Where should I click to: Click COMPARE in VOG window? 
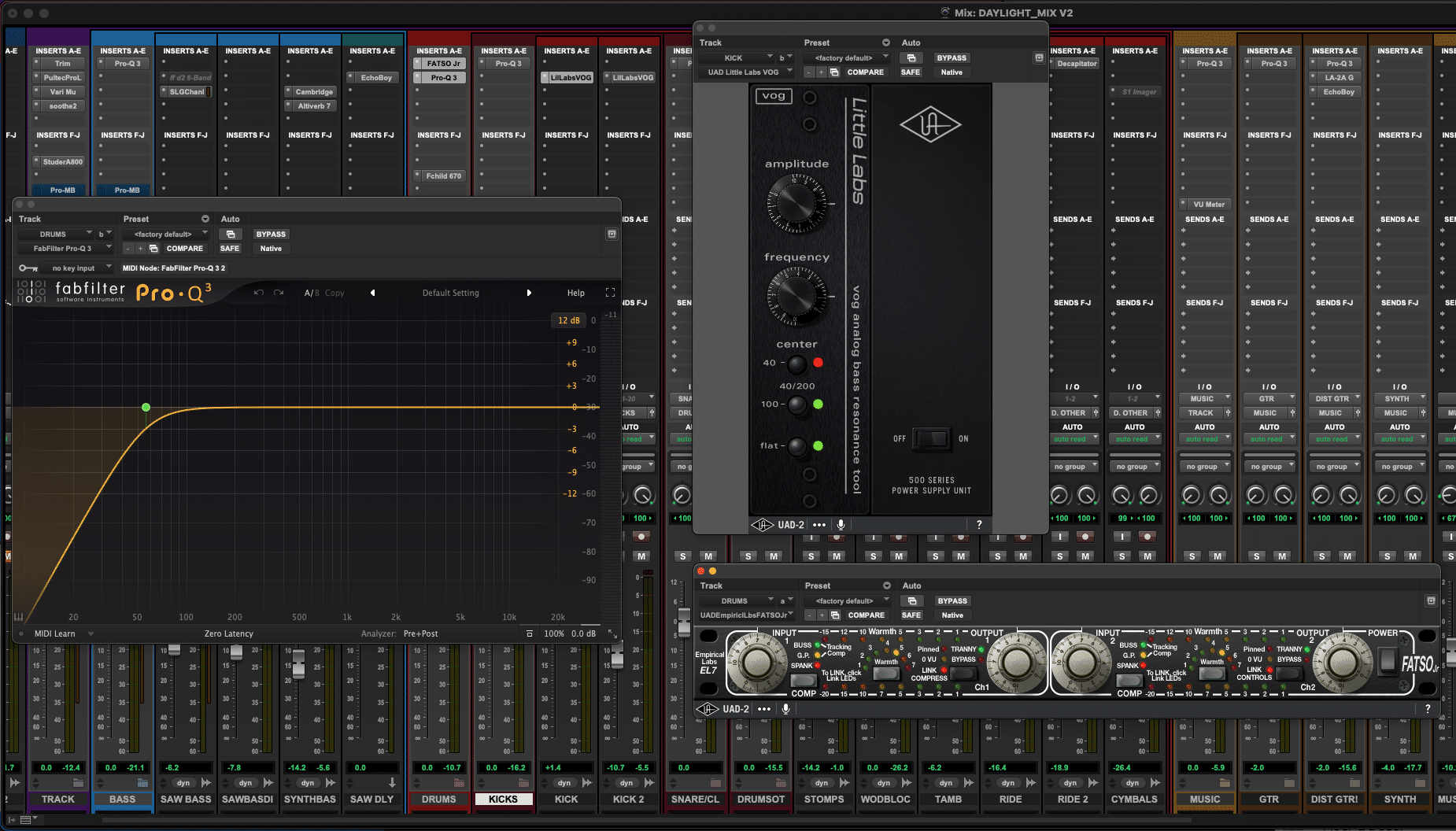(x=866, y=72)
